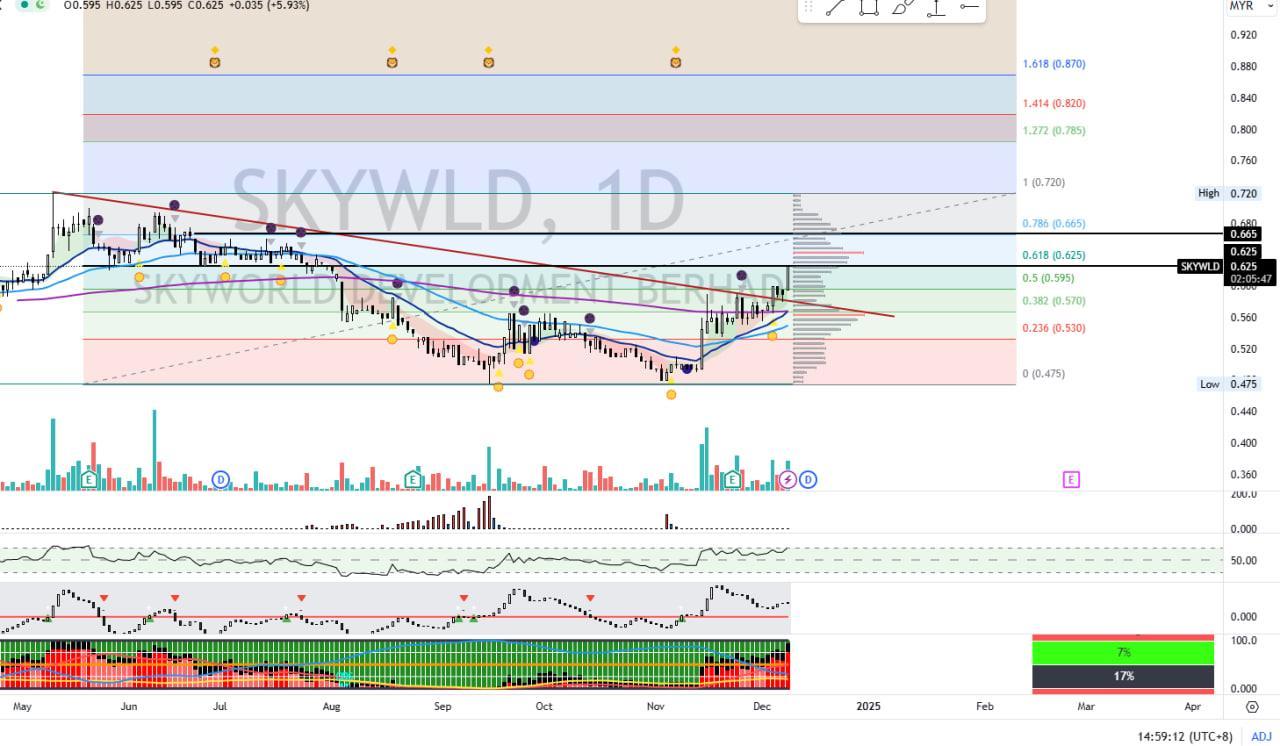This screenshot has height=746, width=1280.
Task: Select the 0.786 (0.665) Fibonacci level label
Action: pos(1054,223)
